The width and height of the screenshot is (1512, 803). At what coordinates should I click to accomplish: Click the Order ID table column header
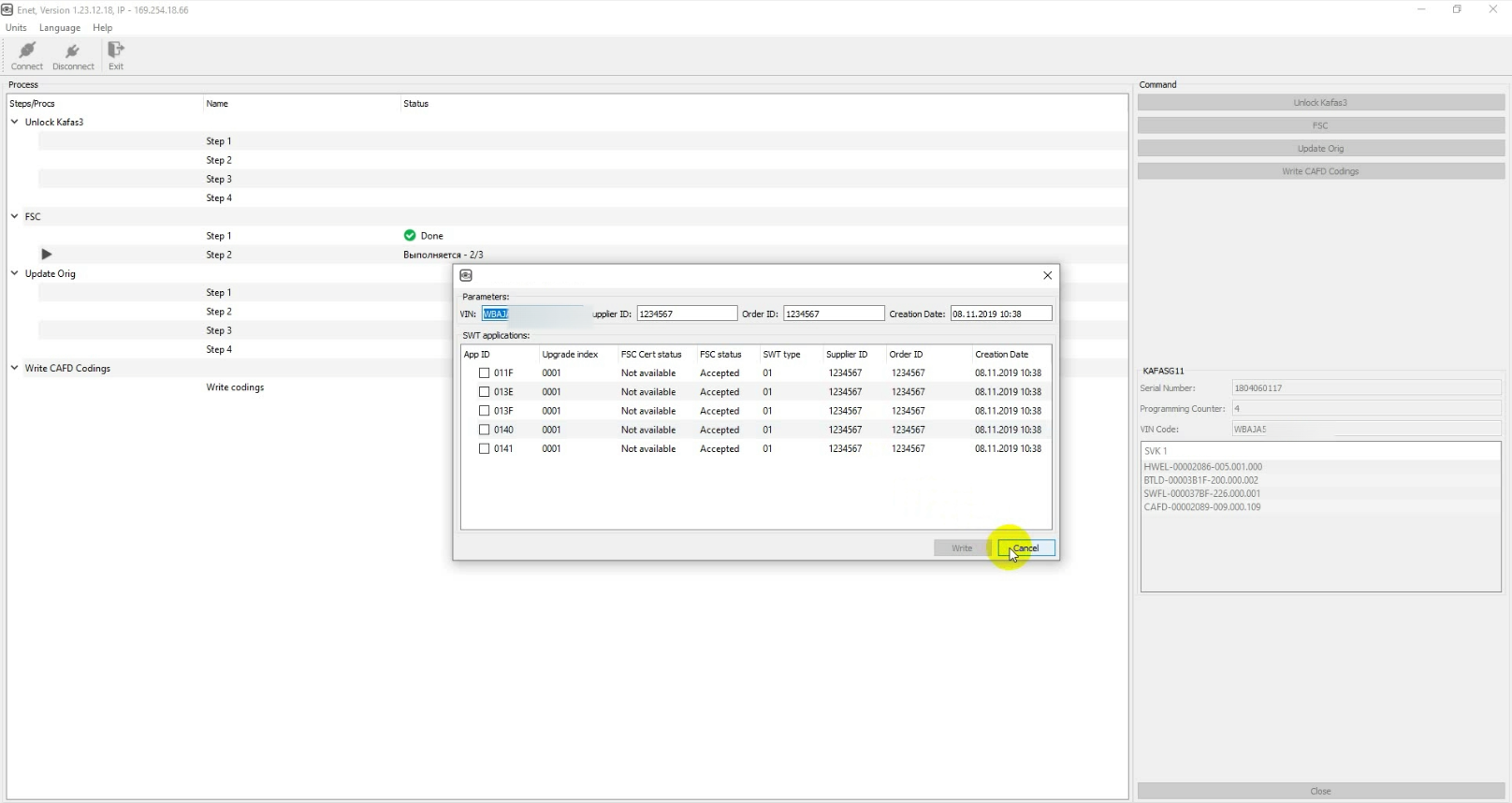coord(906,355)
